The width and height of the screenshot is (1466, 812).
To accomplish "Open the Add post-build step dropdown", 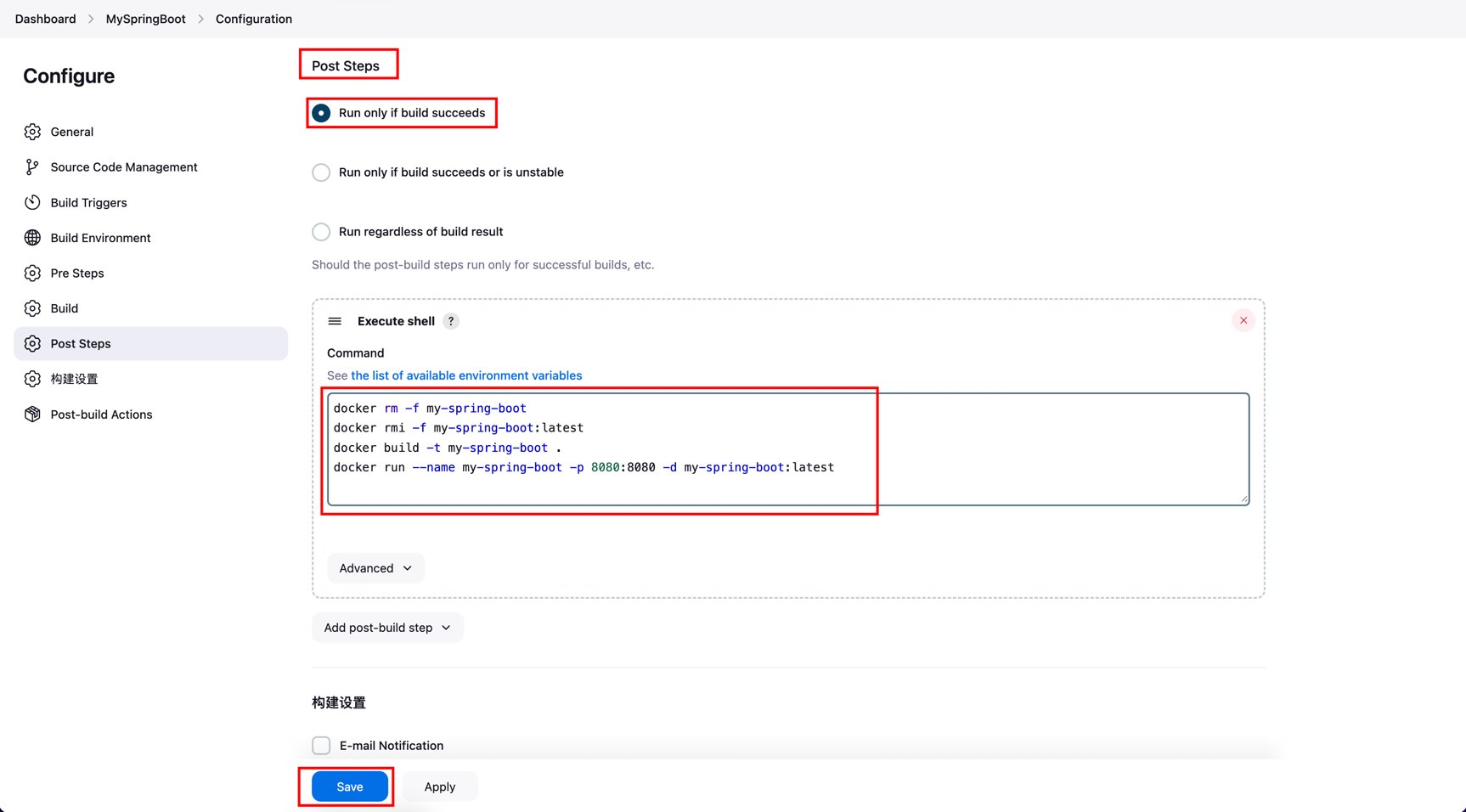I will pos(387,628).
